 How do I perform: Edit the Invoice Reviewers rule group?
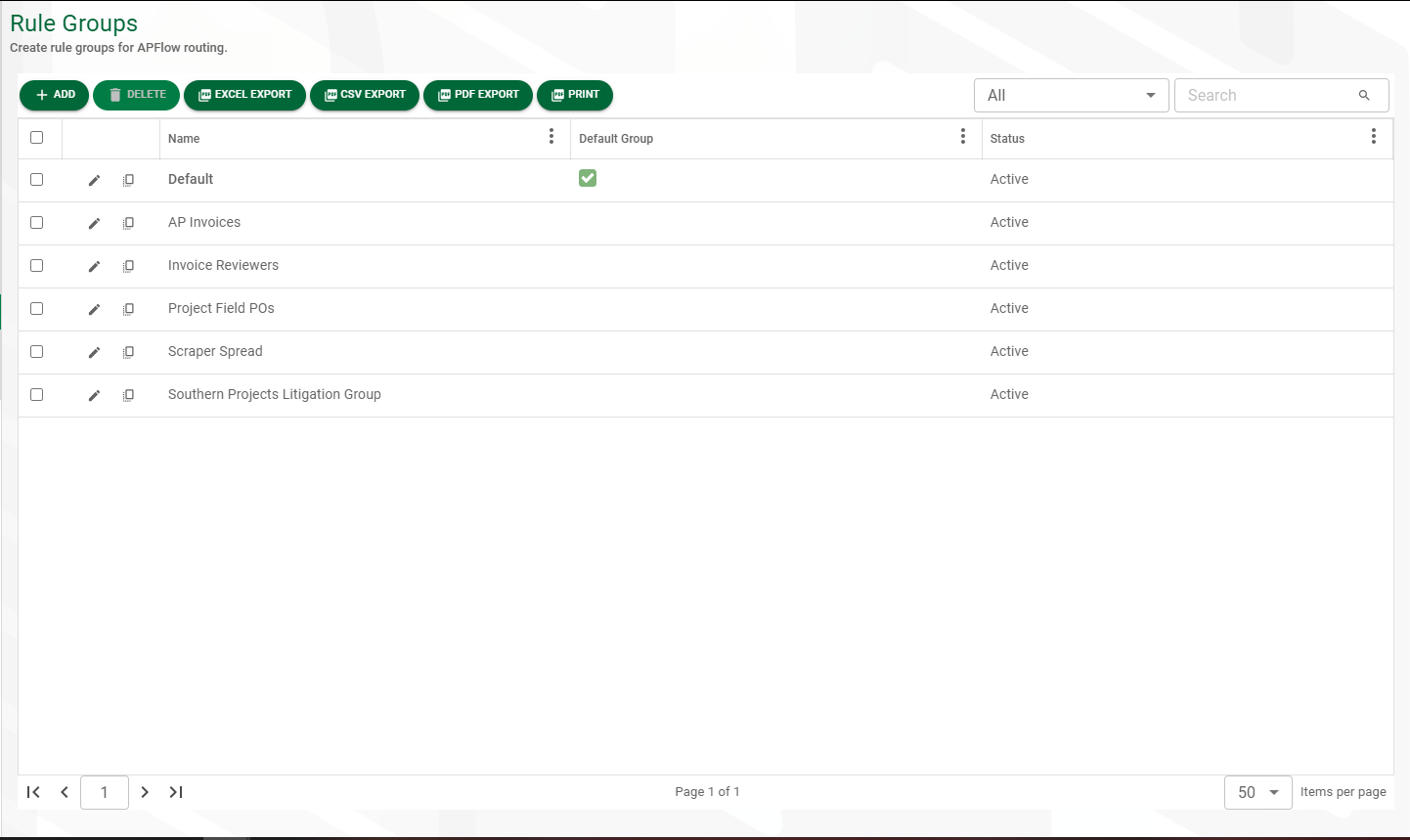pyautogui.click(x=94, y=266)
